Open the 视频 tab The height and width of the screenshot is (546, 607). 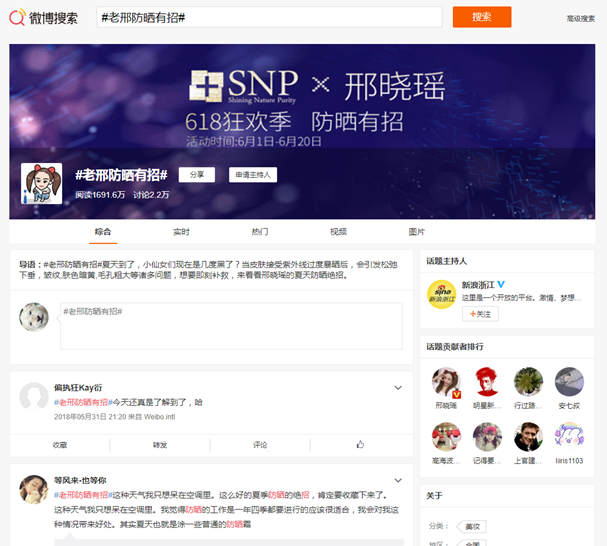click(x=338, y=232)
